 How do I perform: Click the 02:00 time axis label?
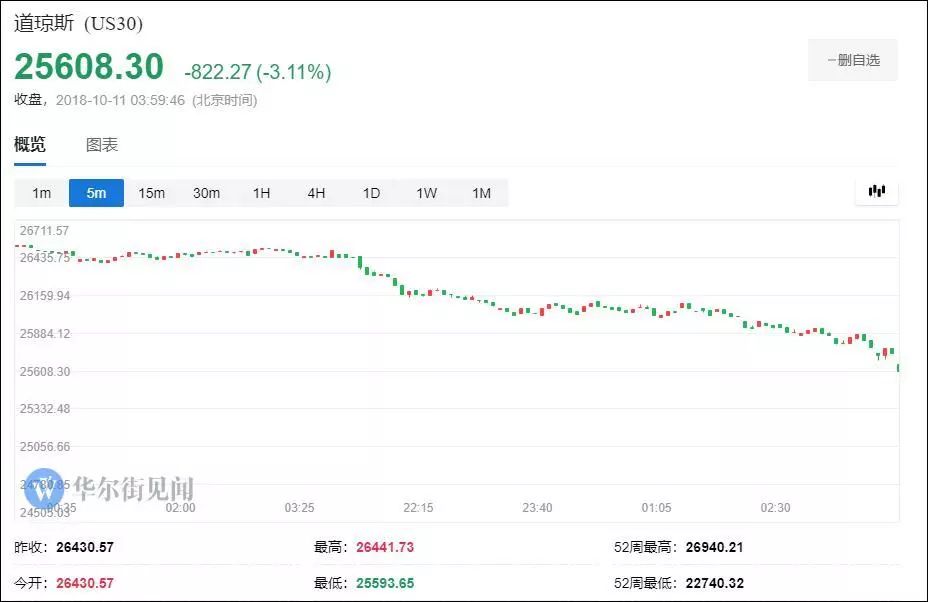tap(179, 507)
